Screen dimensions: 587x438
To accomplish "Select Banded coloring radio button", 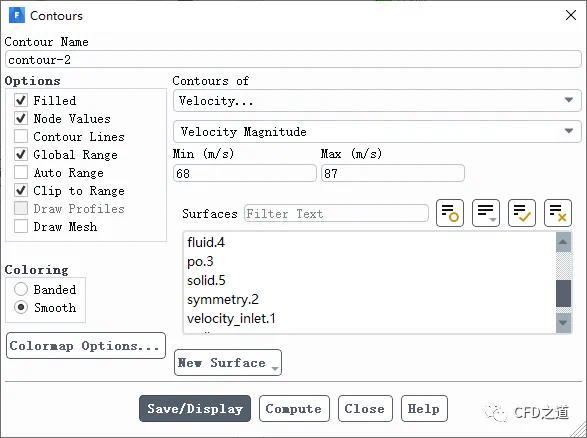I will 21,289.
